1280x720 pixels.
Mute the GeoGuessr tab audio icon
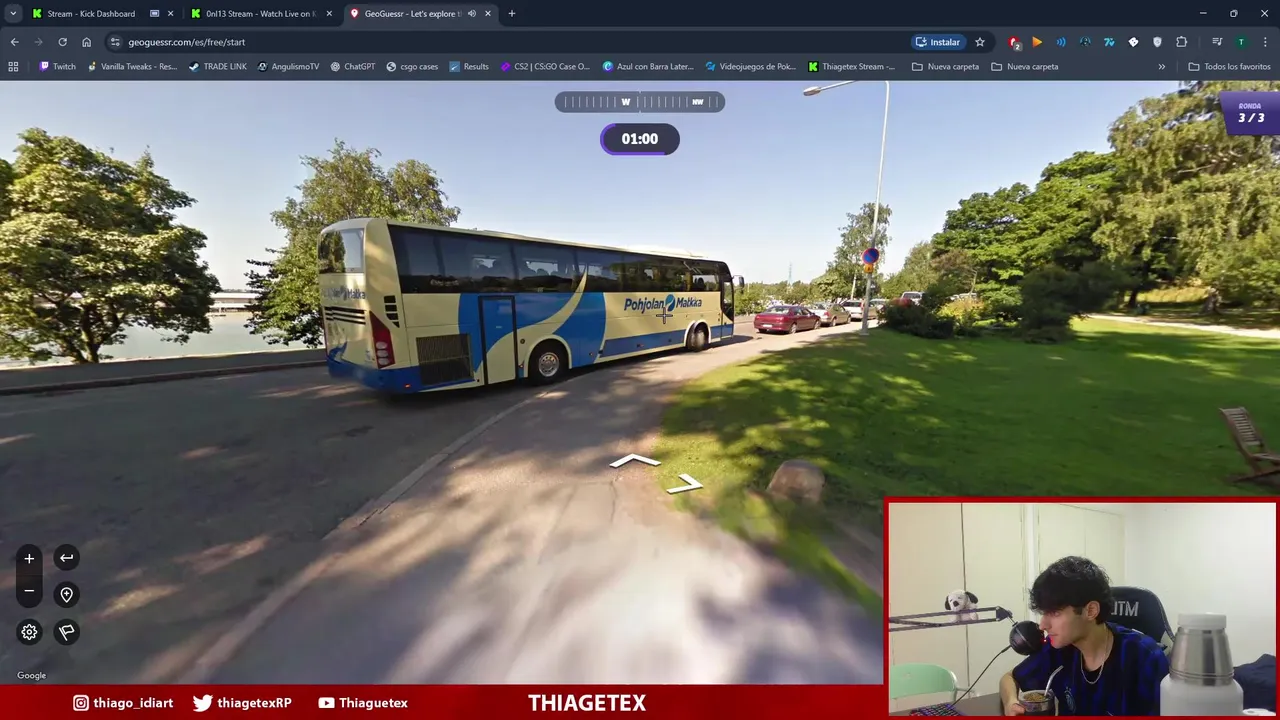(472, 14)
